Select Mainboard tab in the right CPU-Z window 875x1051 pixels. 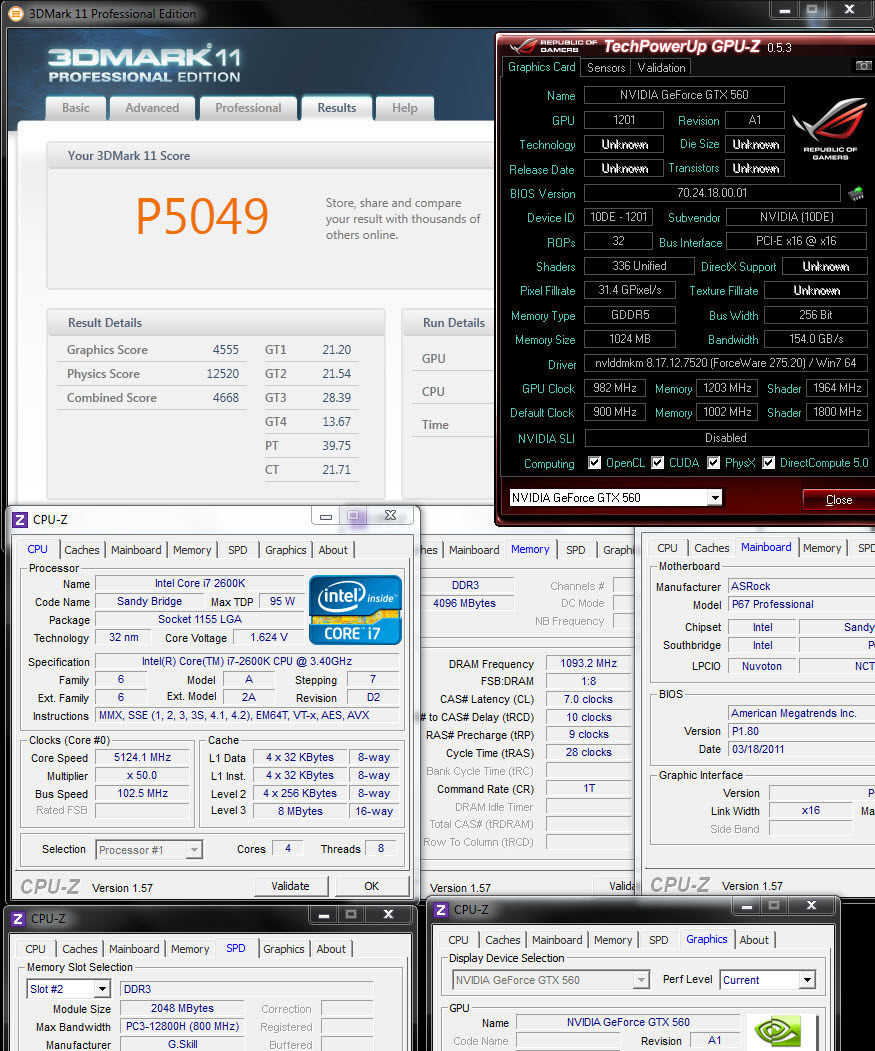766,547
